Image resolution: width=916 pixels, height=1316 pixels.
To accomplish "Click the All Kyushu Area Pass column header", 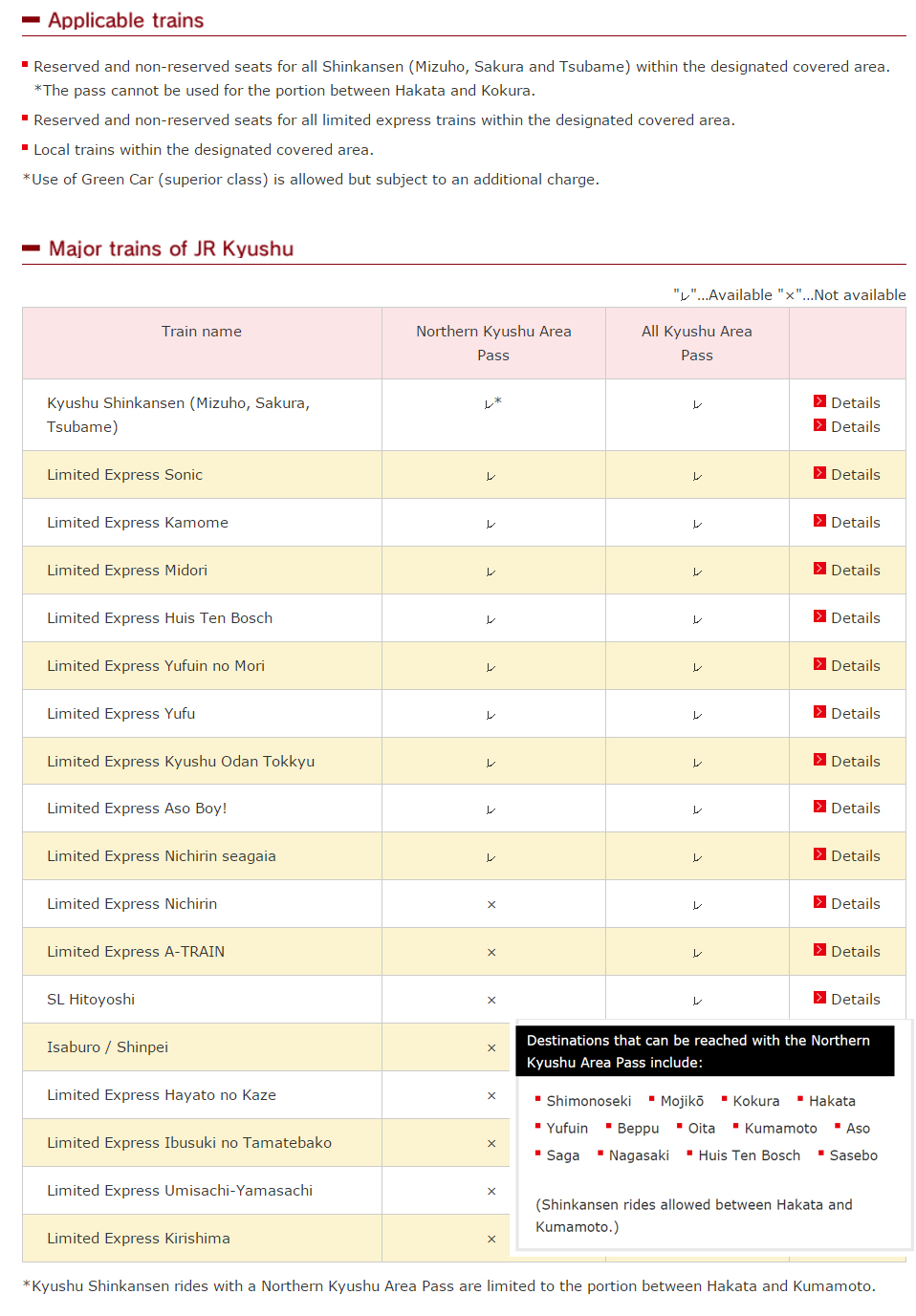I will 697,343.
